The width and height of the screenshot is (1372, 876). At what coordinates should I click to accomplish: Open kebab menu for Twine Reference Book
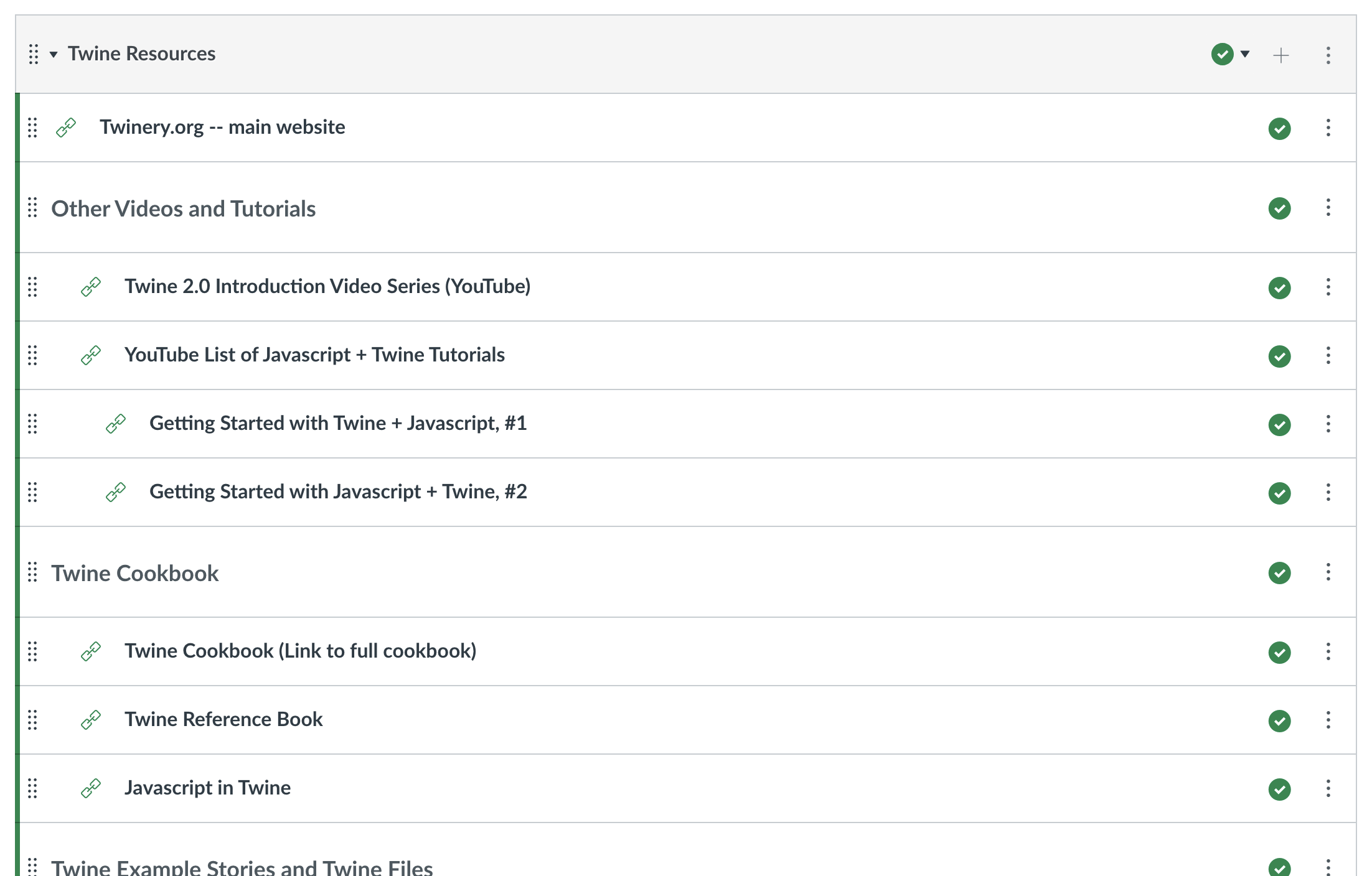(x=1328, y=720)
